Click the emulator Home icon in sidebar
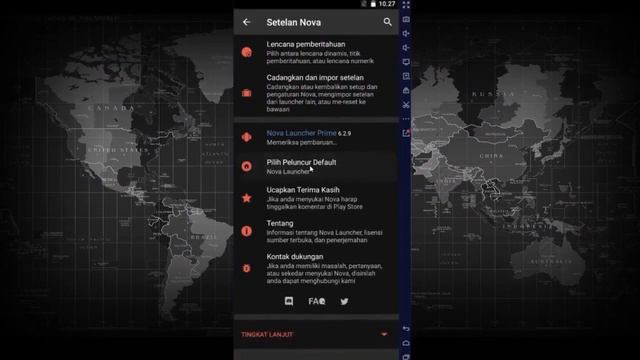The image size is (640, 360). pos(406,343)
